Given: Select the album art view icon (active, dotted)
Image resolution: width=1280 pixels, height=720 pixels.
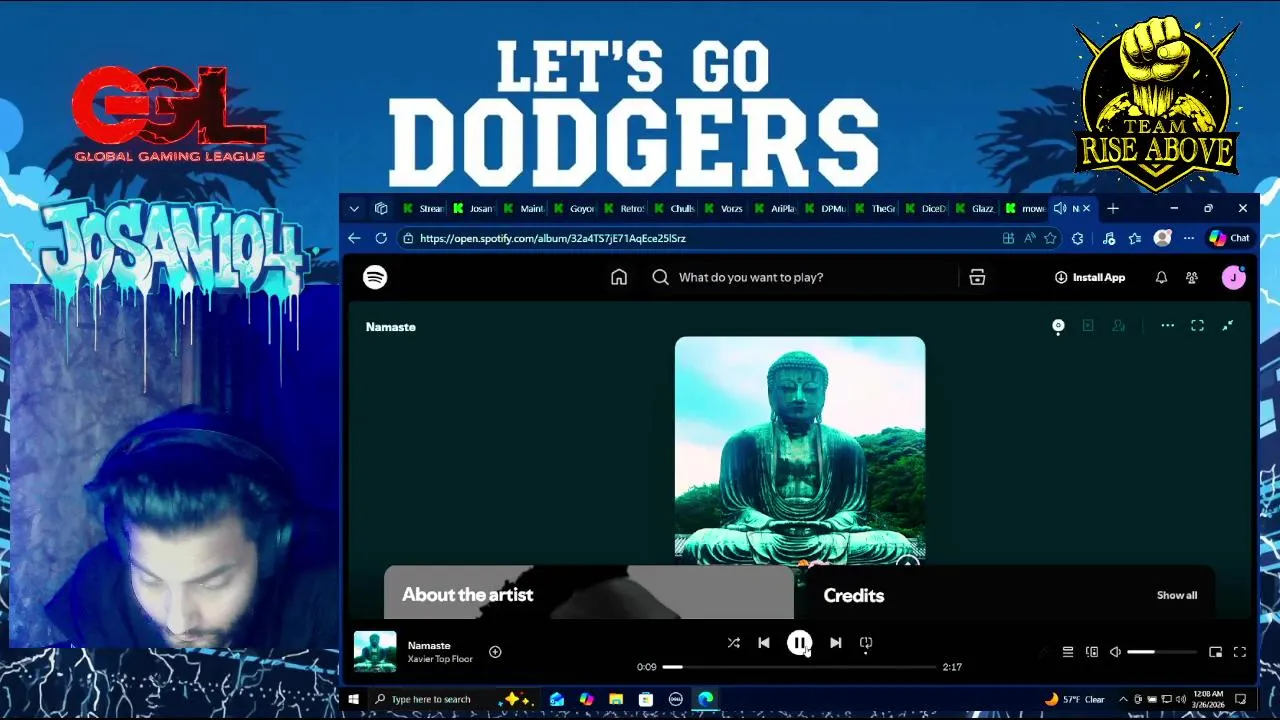Looking at the screenshot, I should [x=1058, y=326].
